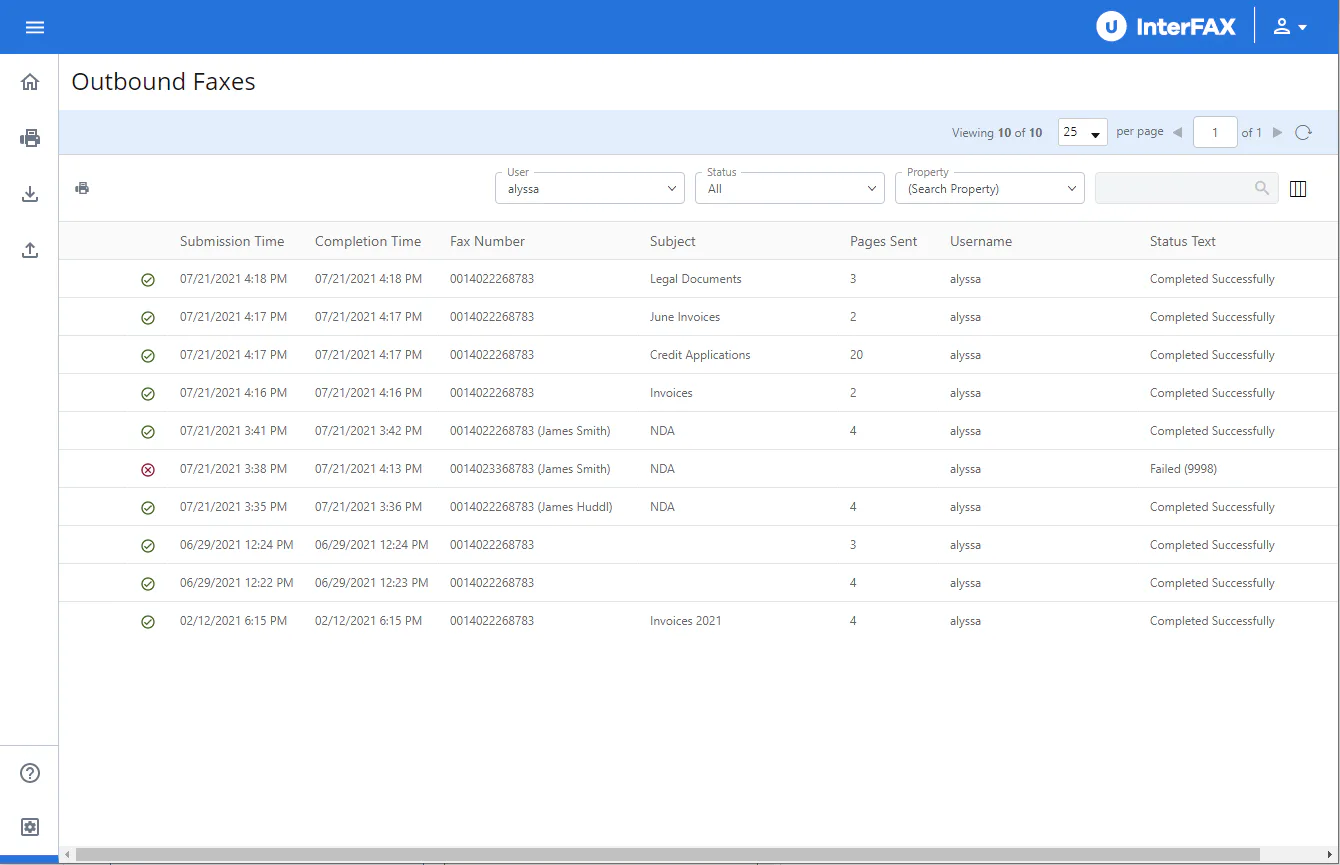Open the column chooser icon
The image size is (1340, 865).
pos(1298,188)
